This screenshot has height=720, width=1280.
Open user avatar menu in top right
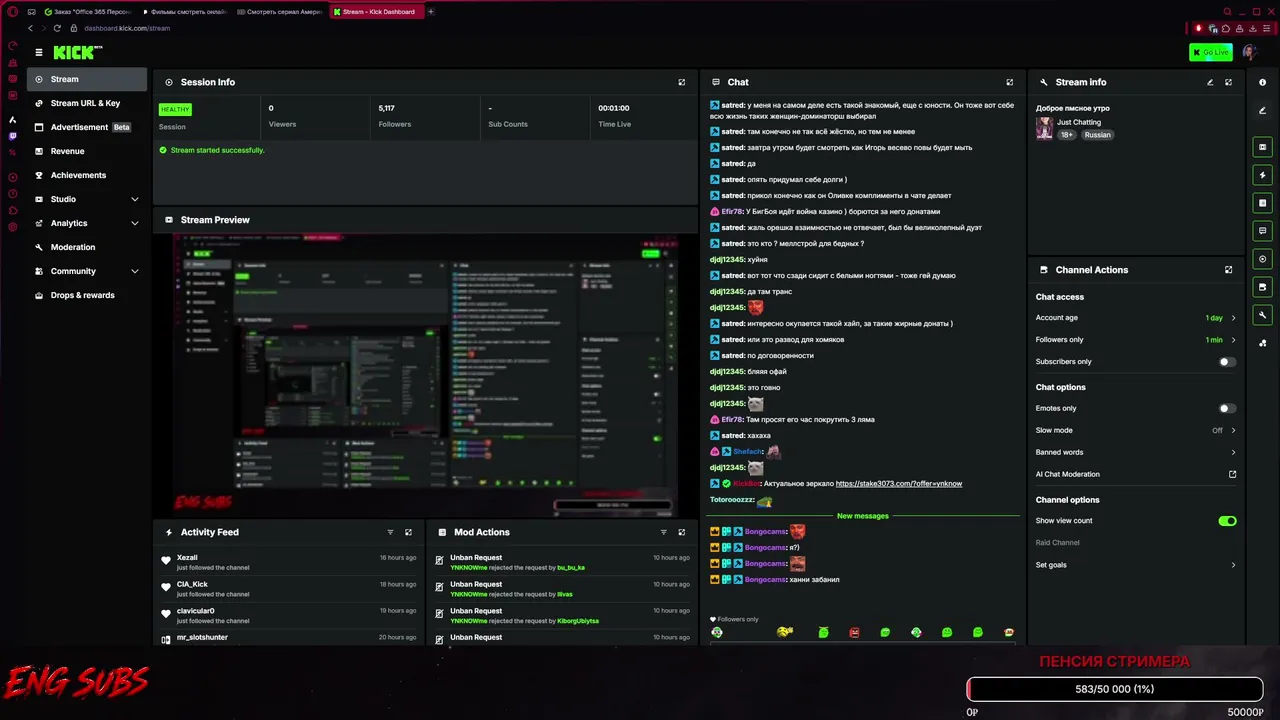(x=1250, y=52)
